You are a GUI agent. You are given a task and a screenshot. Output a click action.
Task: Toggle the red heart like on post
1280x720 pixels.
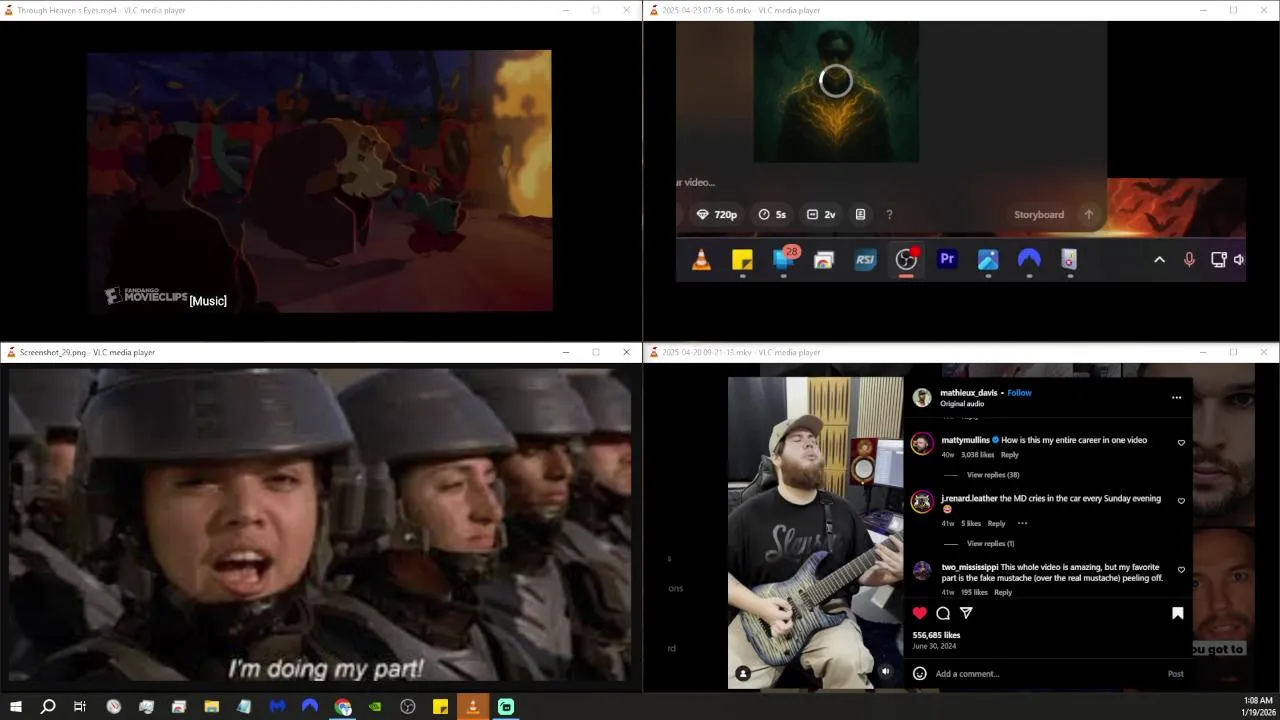920,613
